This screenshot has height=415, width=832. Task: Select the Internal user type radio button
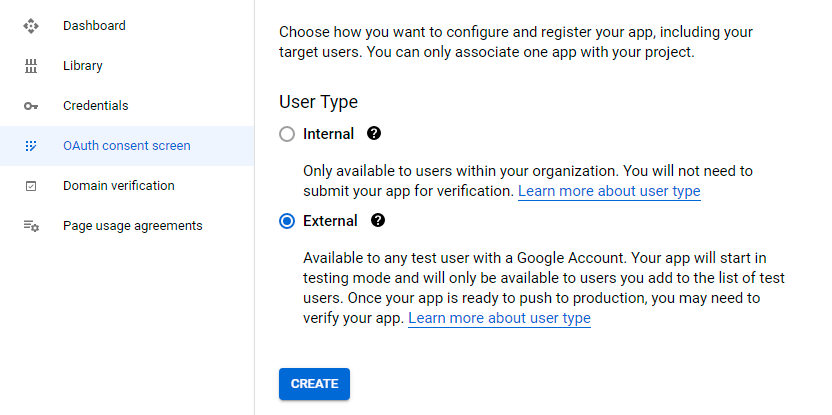[287, 134]
